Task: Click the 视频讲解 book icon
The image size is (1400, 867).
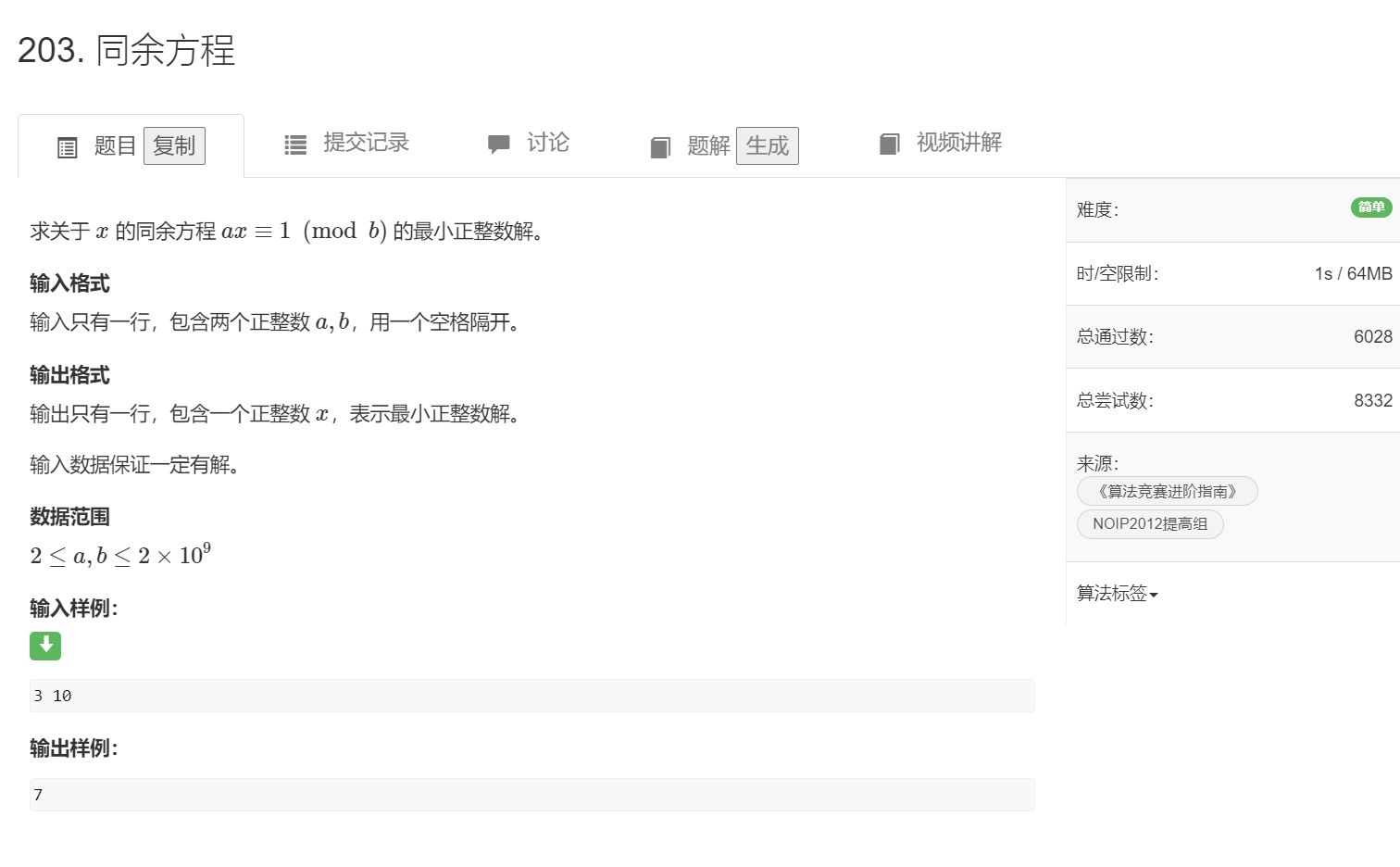Action: tap(890, 144)
